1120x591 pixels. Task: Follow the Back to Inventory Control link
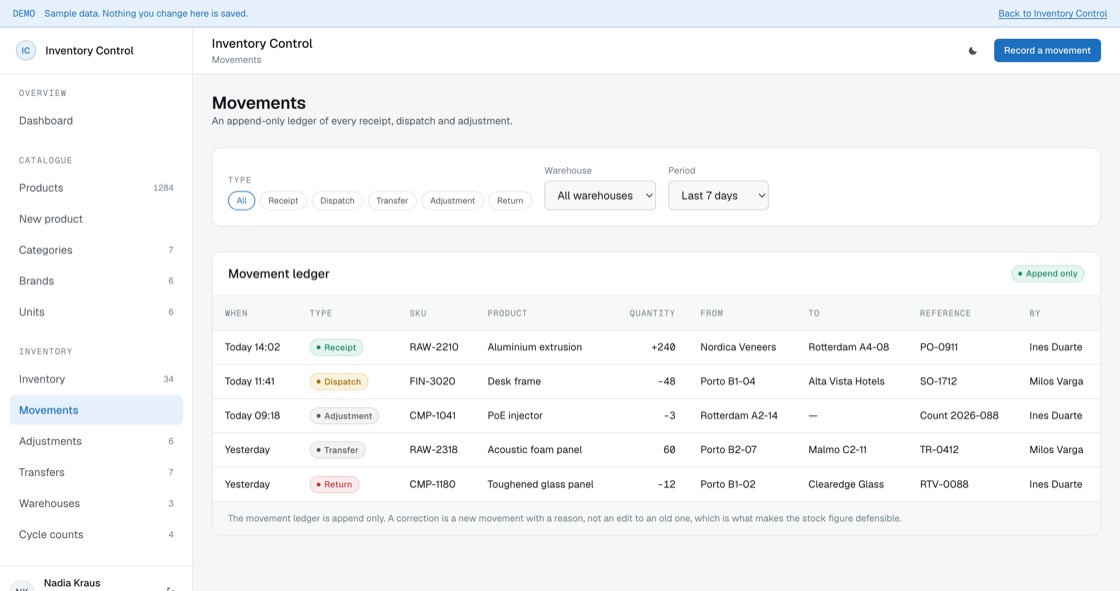[1052, 14]
